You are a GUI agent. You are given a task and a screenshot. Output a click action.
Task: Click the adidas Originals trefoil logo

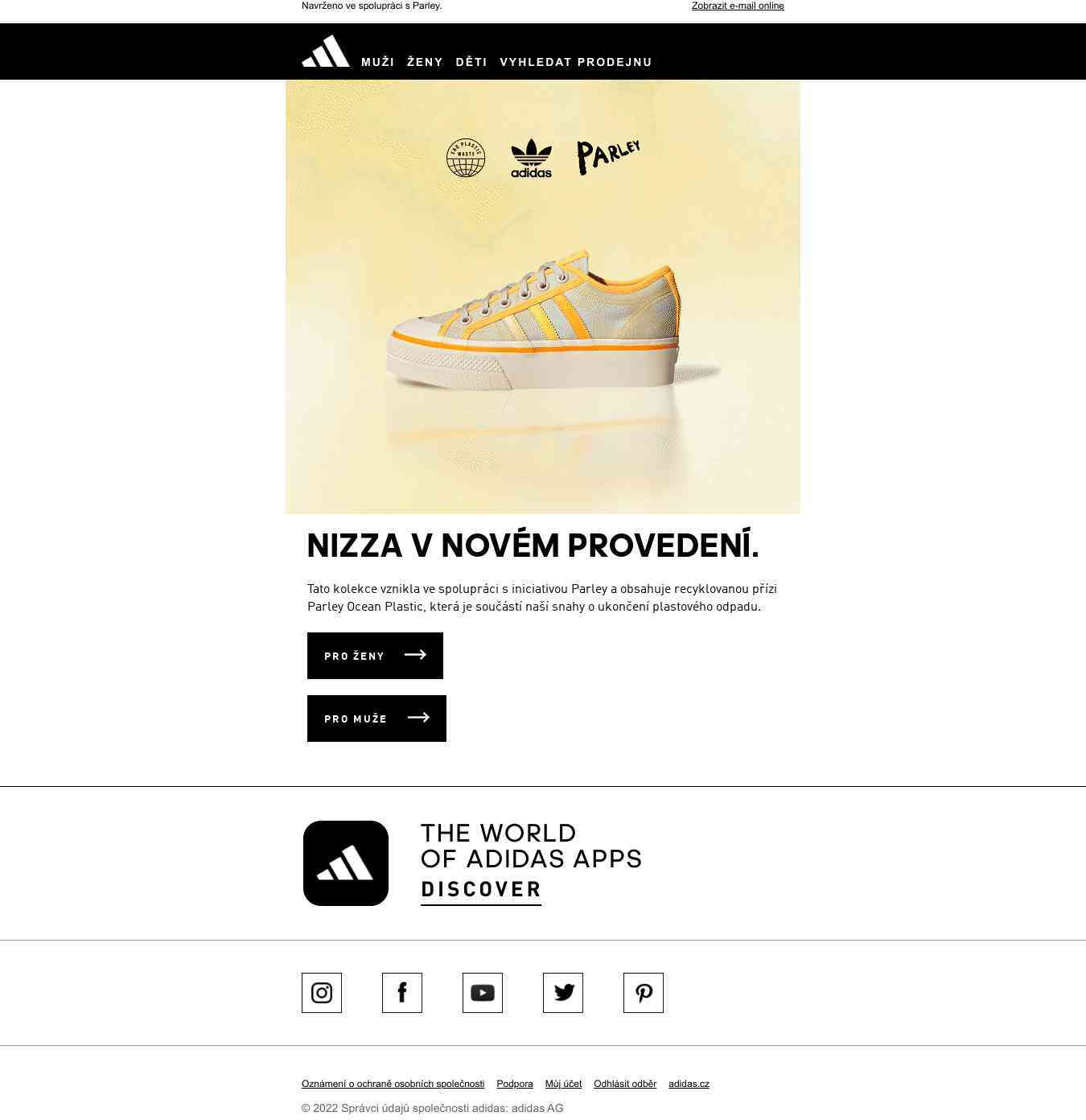point(531,158)
